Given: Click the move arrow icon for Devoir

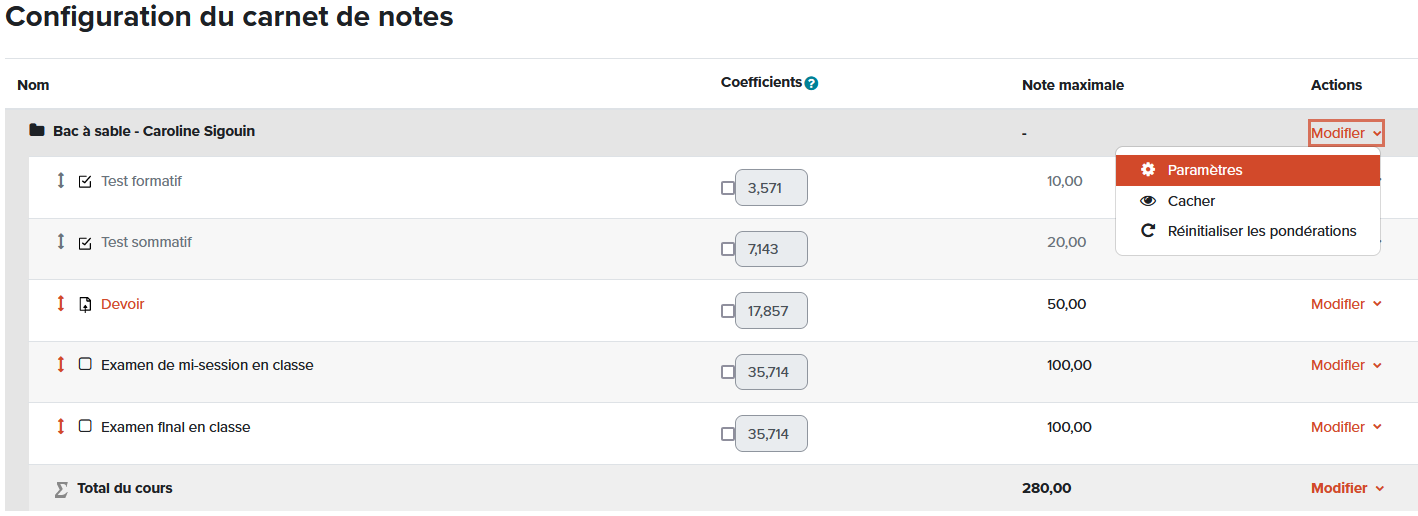Looking at the screenshot, I should tap(60, 304).
